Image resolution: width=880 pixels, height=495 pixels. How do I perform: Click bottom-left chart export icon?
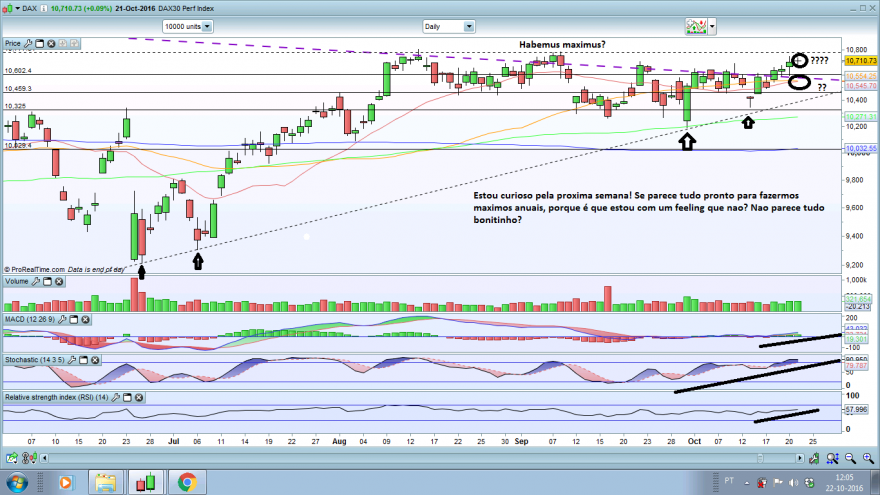[12, 459]
